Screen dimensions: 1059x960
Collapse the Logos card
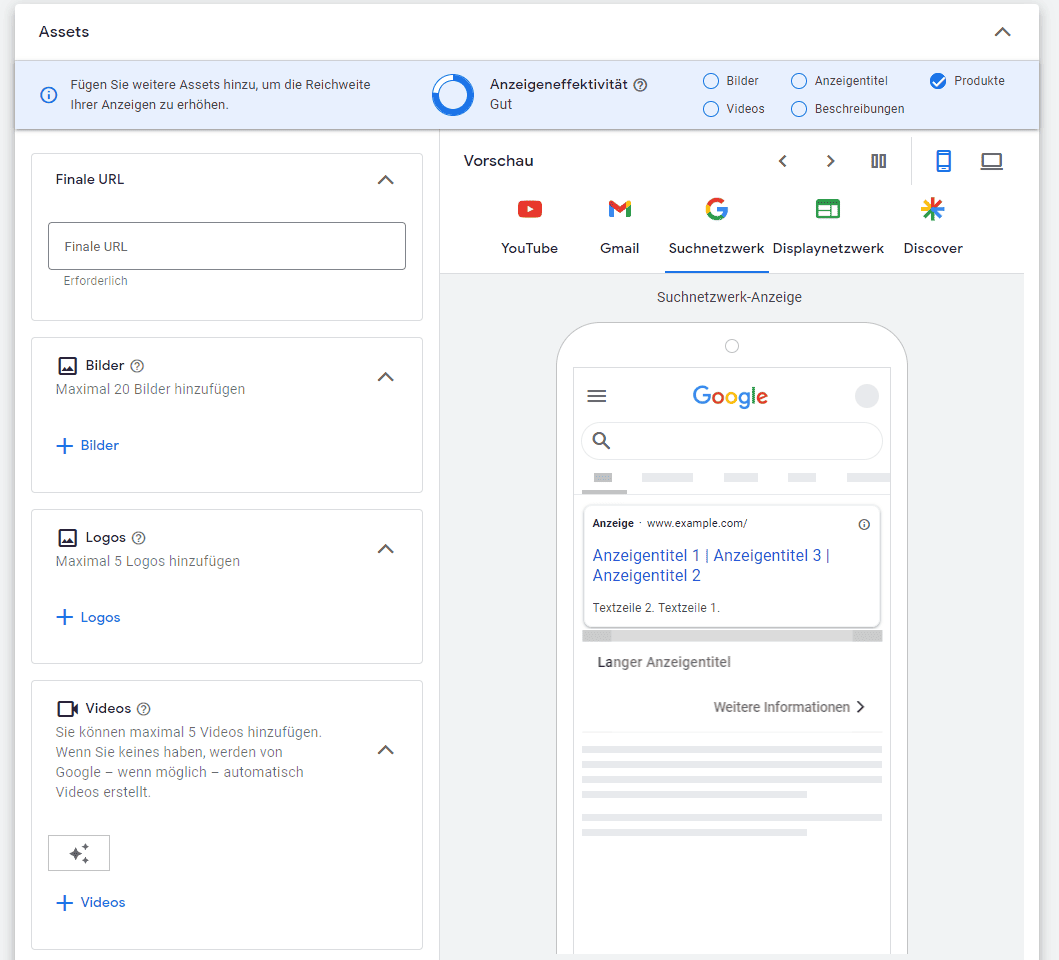click(x=386, y=549)
